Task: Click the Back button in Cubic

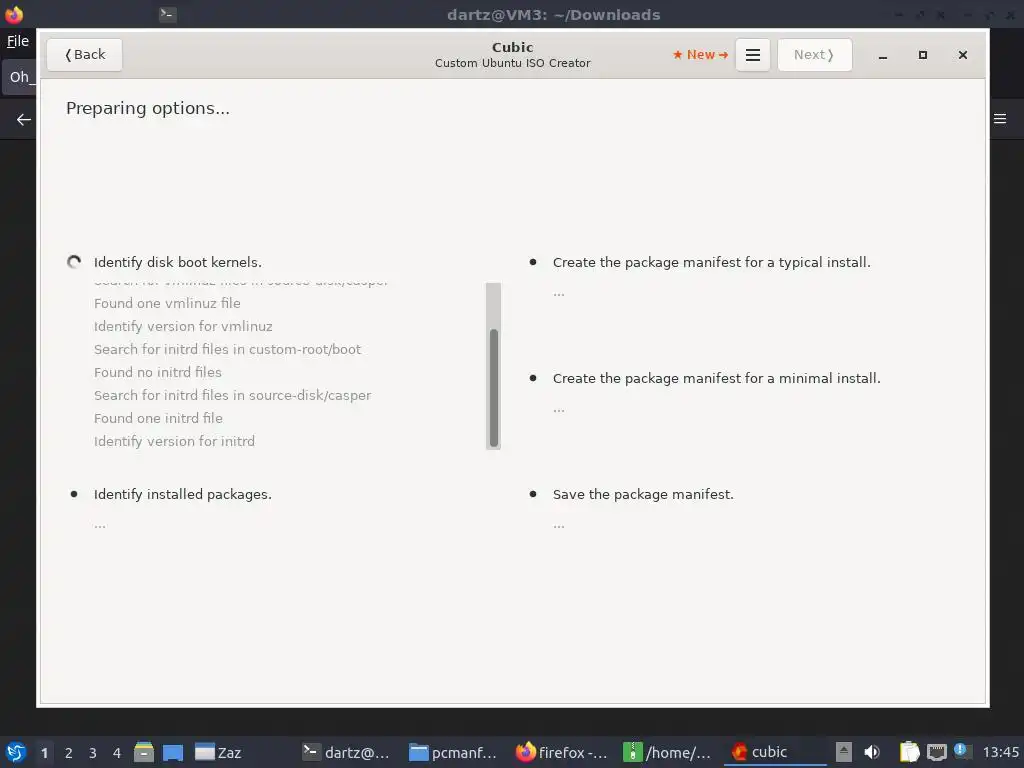Action: (x=84, y=55)
